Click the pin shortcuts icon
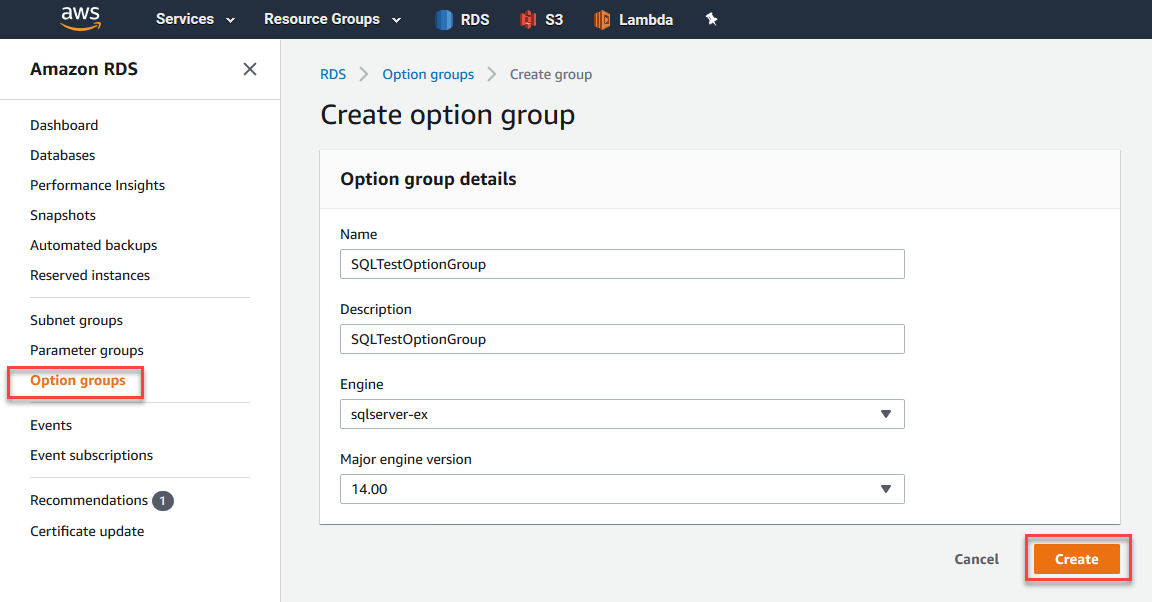Image resolution: width=1152 pixels, height=602 pixels. click(x=712, y=19)
